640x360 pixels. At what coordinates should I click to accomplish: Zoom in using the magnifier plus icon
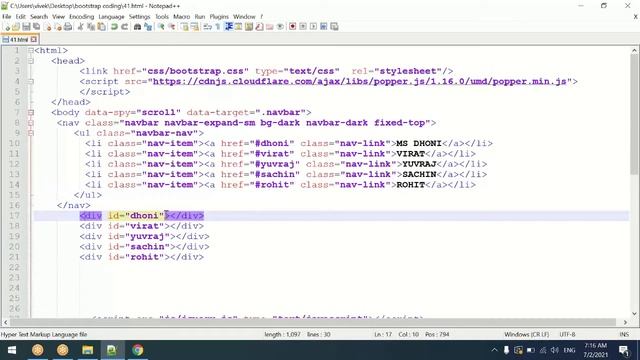click(x=161, y=27)
